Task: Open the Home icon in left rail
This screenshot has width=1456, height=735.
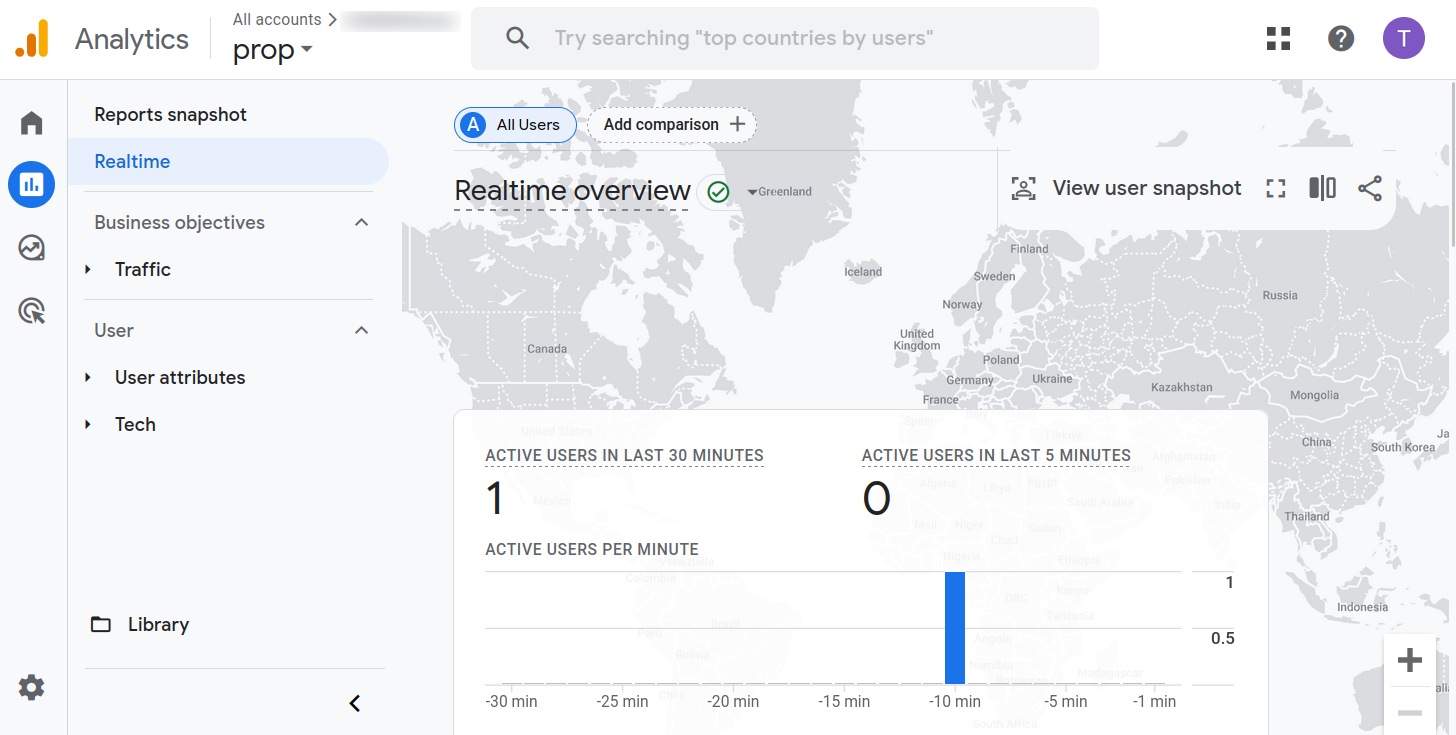Action: tap(32, 123)
